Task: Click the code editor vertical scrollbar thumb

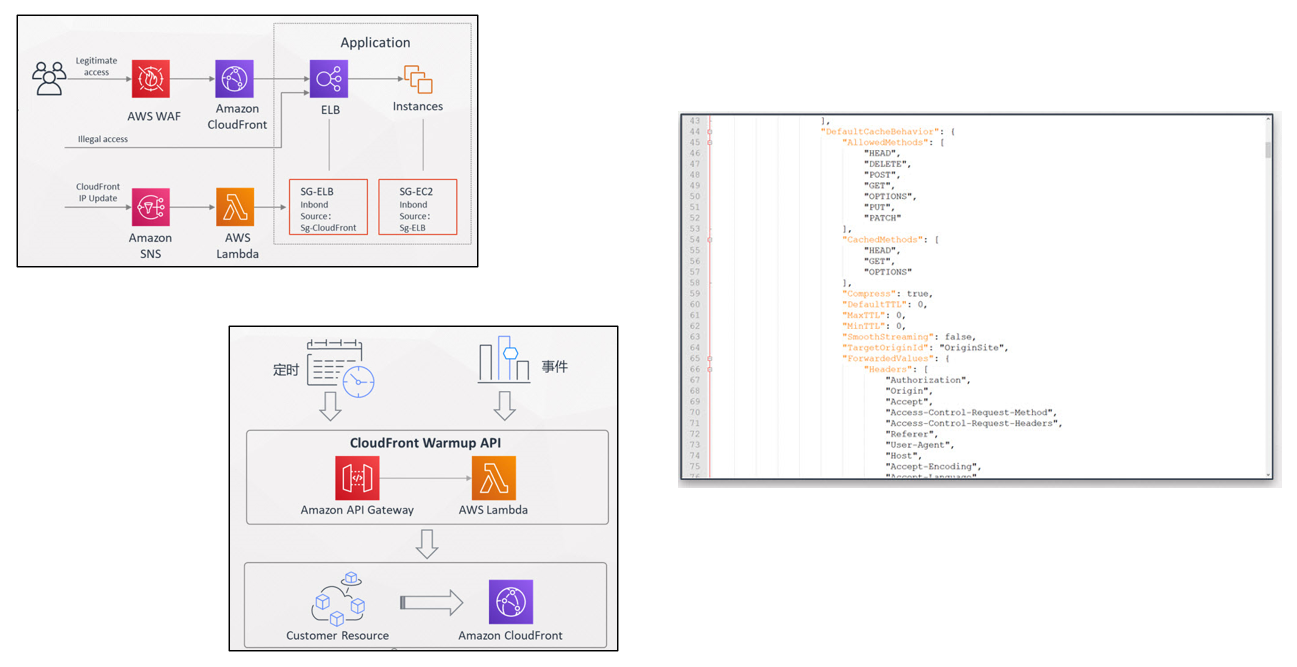Action: pos(1266,150)
